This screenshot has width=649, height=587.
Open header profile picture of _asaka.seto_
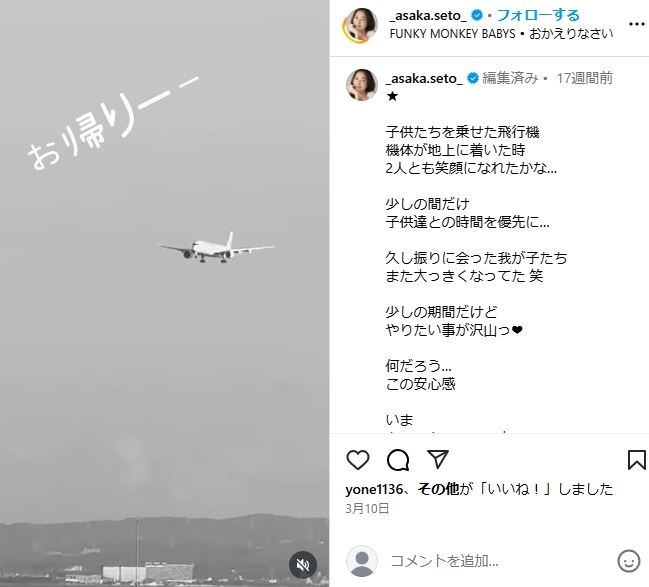coord(361,25)
